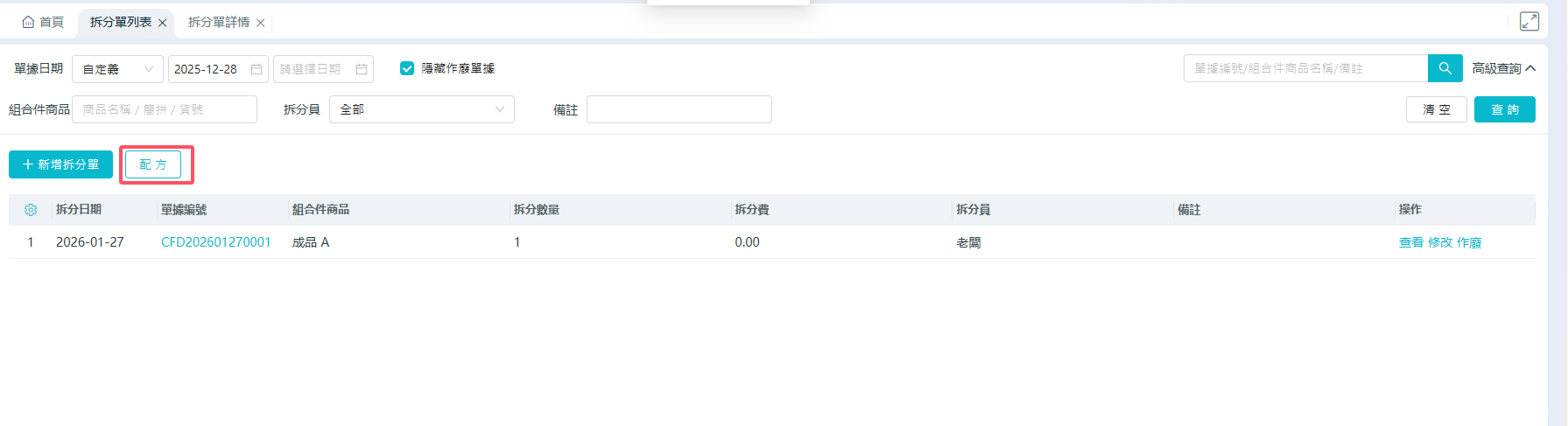This screenshot has height=426, width=1568.
Task: Click the 新增拆分單 button
Action: pyautogui.click(x=60, y=164)
